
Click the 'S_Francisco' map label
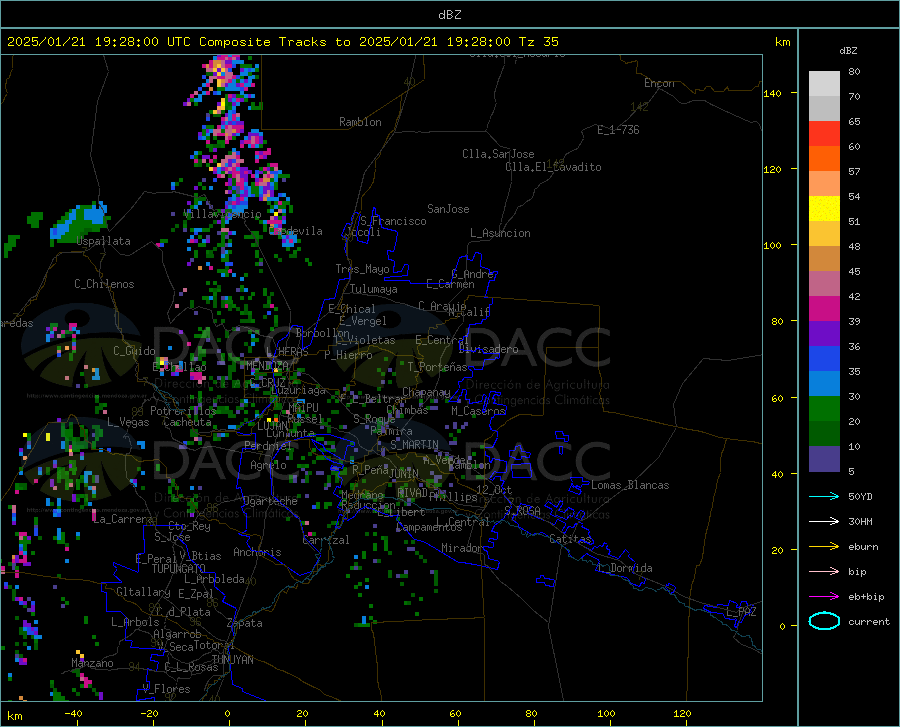coord(393,221)
